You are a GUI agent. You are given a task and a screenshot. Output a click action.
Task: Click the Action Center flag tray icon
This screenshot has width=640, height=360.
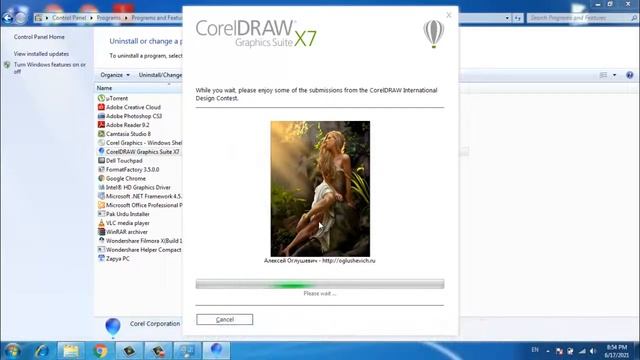click(559, 351)
